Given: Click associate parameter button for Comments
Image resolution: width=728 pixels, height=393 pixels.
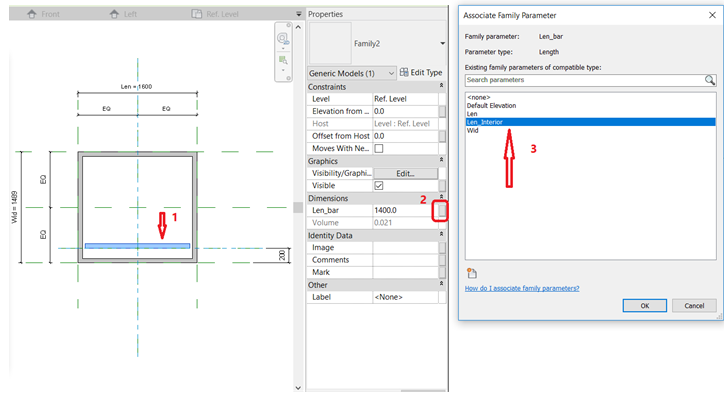Looking at the screenshot, I should pos(442,260).
